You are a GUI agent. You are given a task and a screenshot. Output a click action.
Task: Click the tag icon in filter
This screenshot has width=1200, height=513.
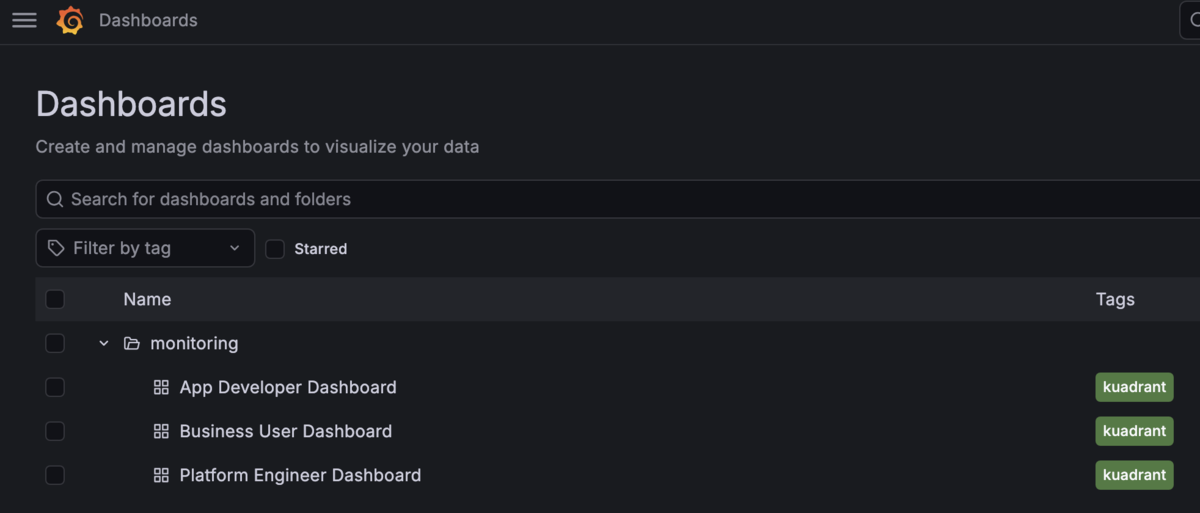coord(57,248)
